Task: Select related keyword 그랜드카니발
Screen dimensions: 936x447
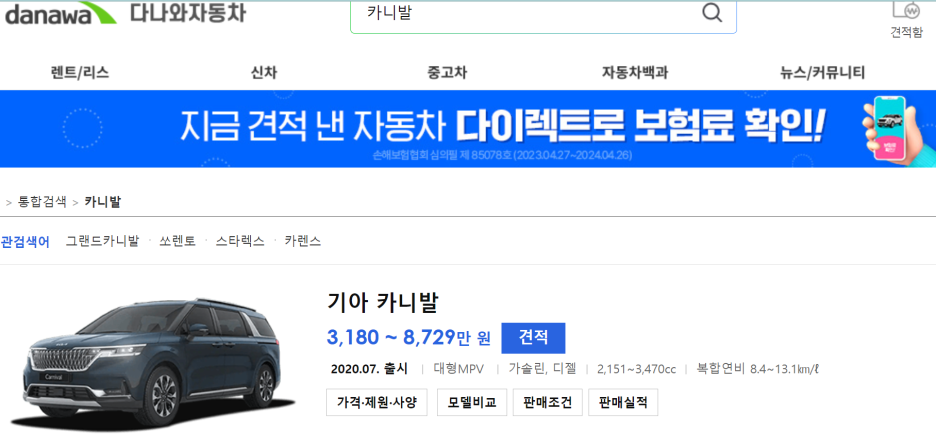Action: pos(102,241)
